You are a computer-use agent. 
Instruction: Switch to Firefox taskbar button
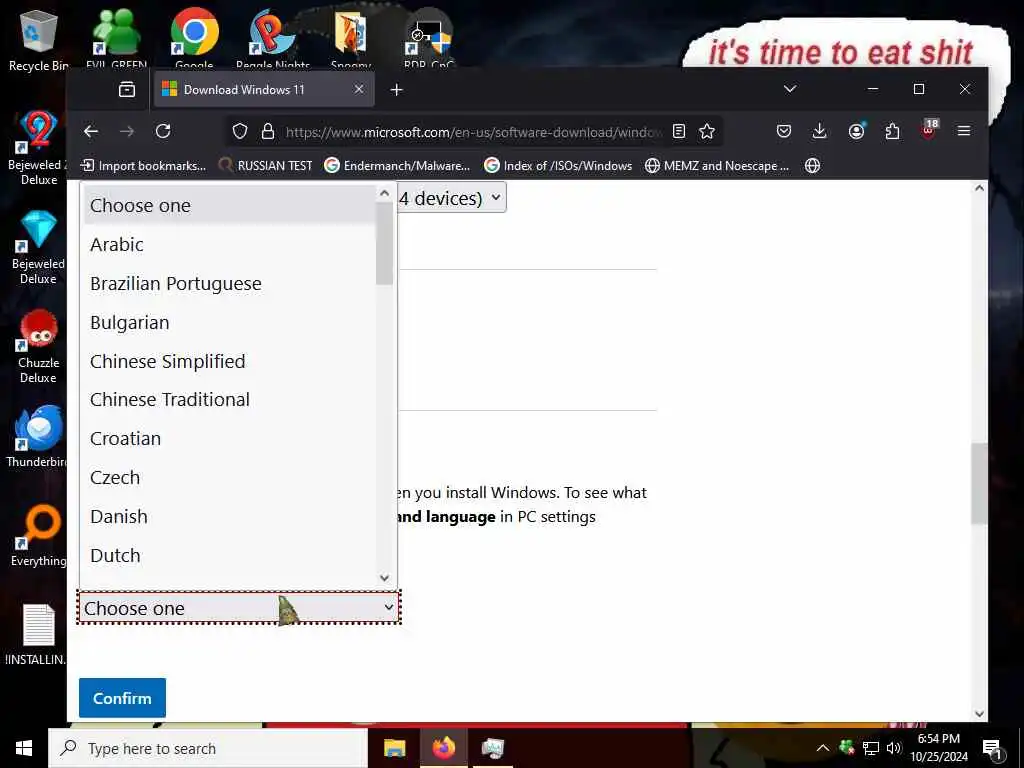[443, 748]
